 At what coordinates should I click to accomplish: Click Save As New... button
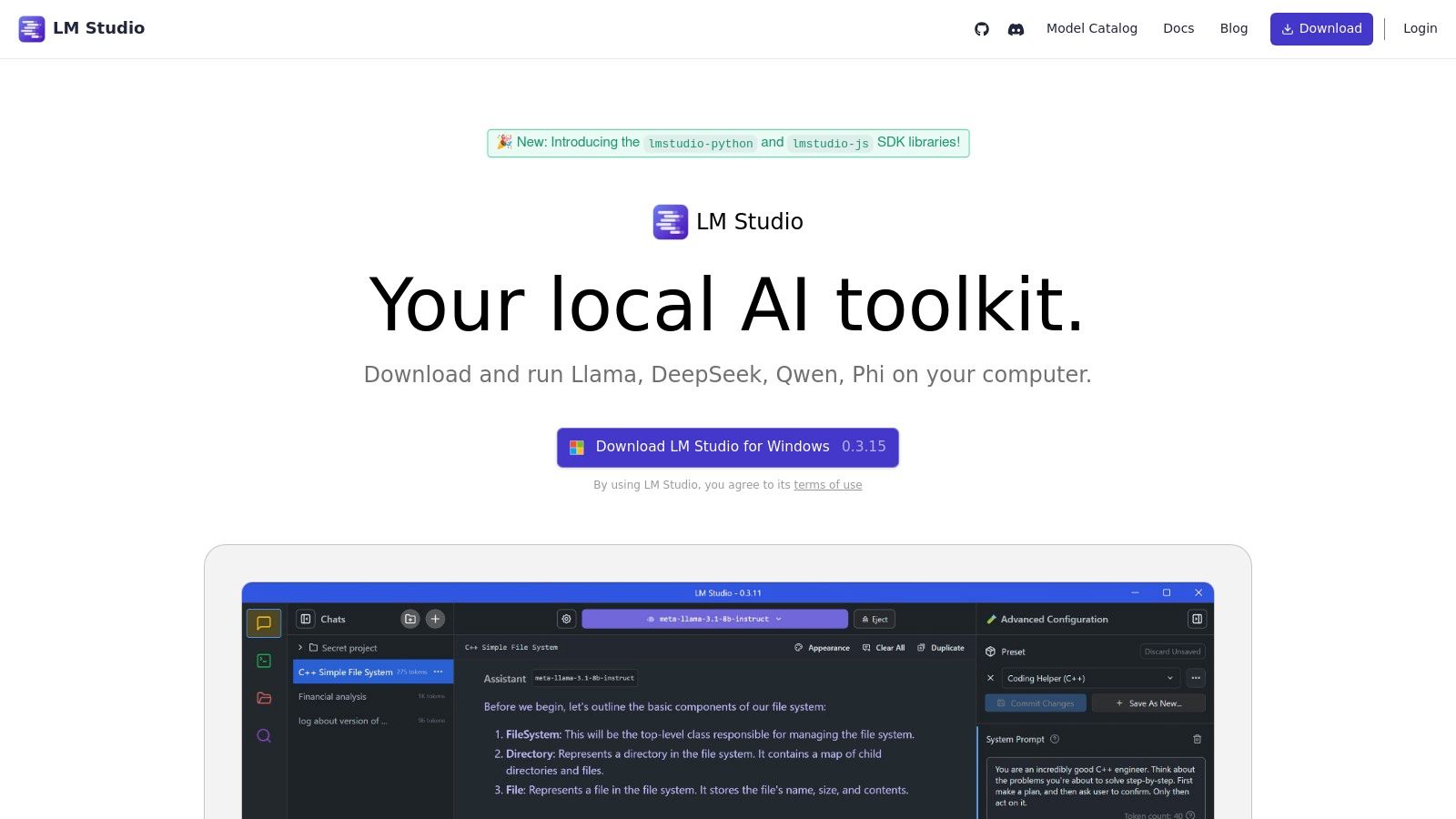[x=1148, y=703]
